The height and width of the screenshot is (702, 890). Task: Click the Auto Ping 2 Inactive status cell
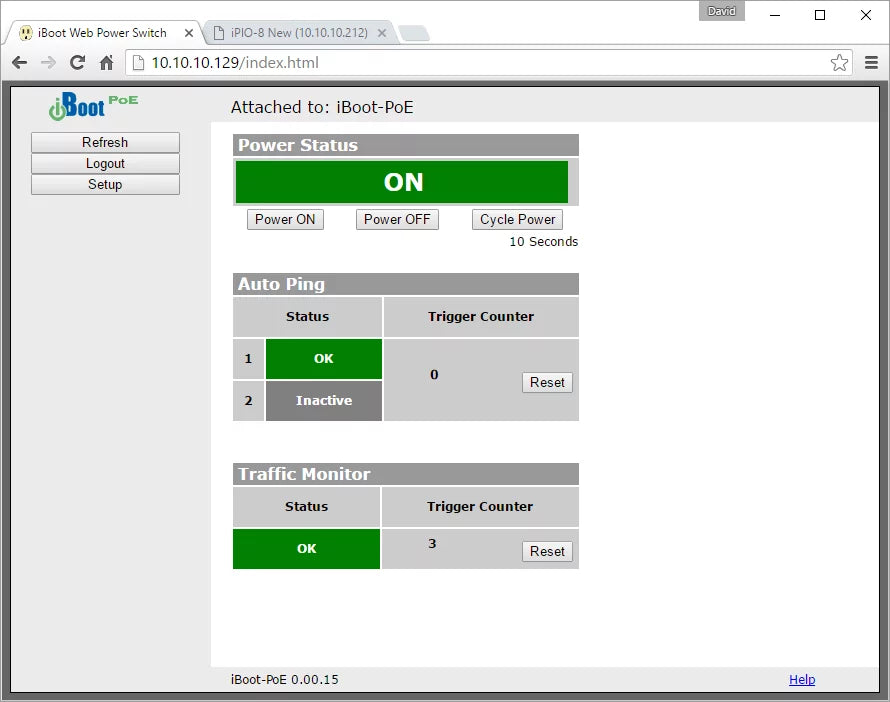[x=324, y=401]
